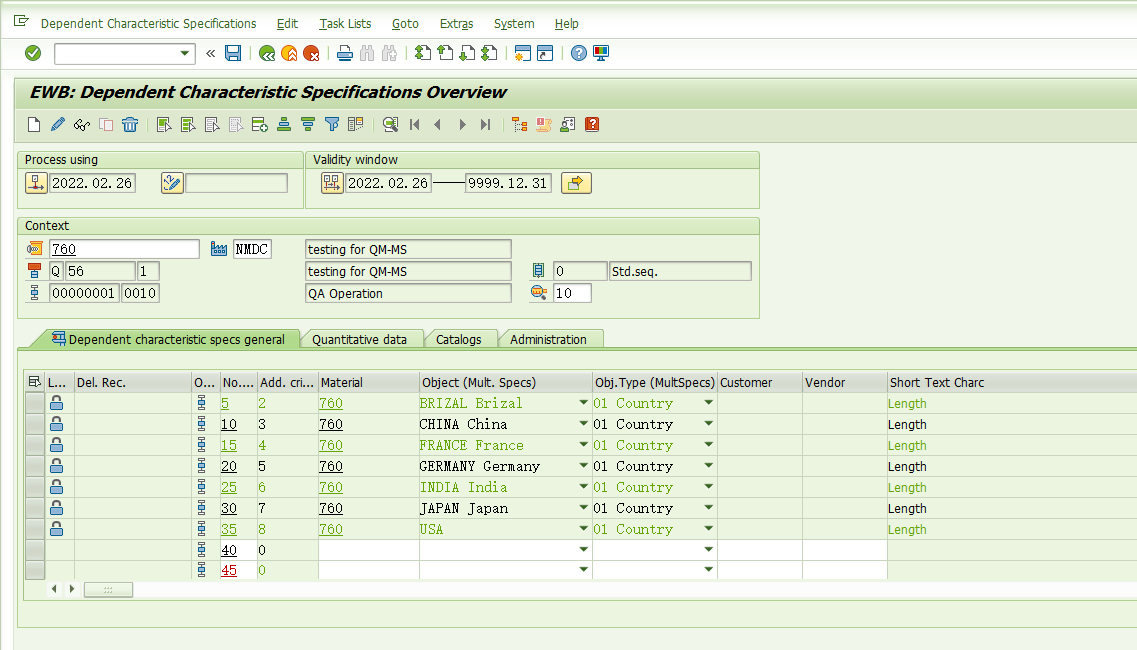Click the blue Filter funnel icon
The height and width of the screenshot is (650, 1137).
(x=331, y=125)
